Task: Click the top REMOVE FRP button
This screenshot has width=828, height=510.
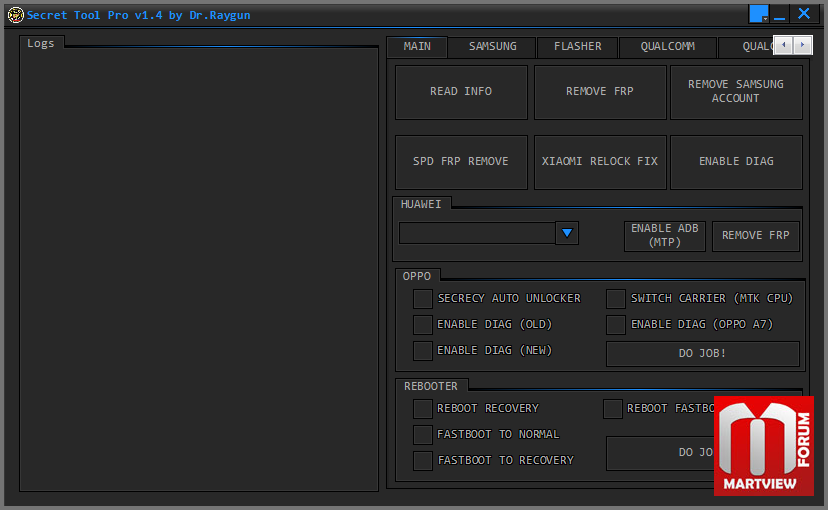Action: pyautogui.click(x=600, y=92)
